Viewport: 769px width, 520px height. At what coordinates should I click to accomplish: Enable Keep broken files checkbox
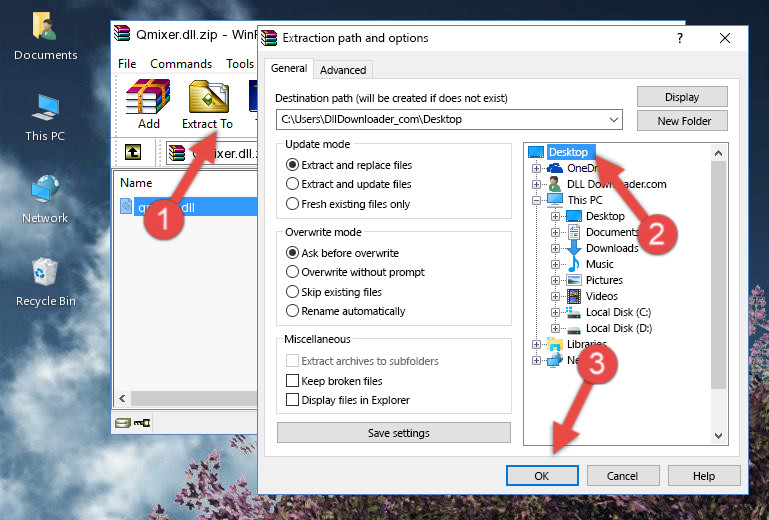point(292,381)
